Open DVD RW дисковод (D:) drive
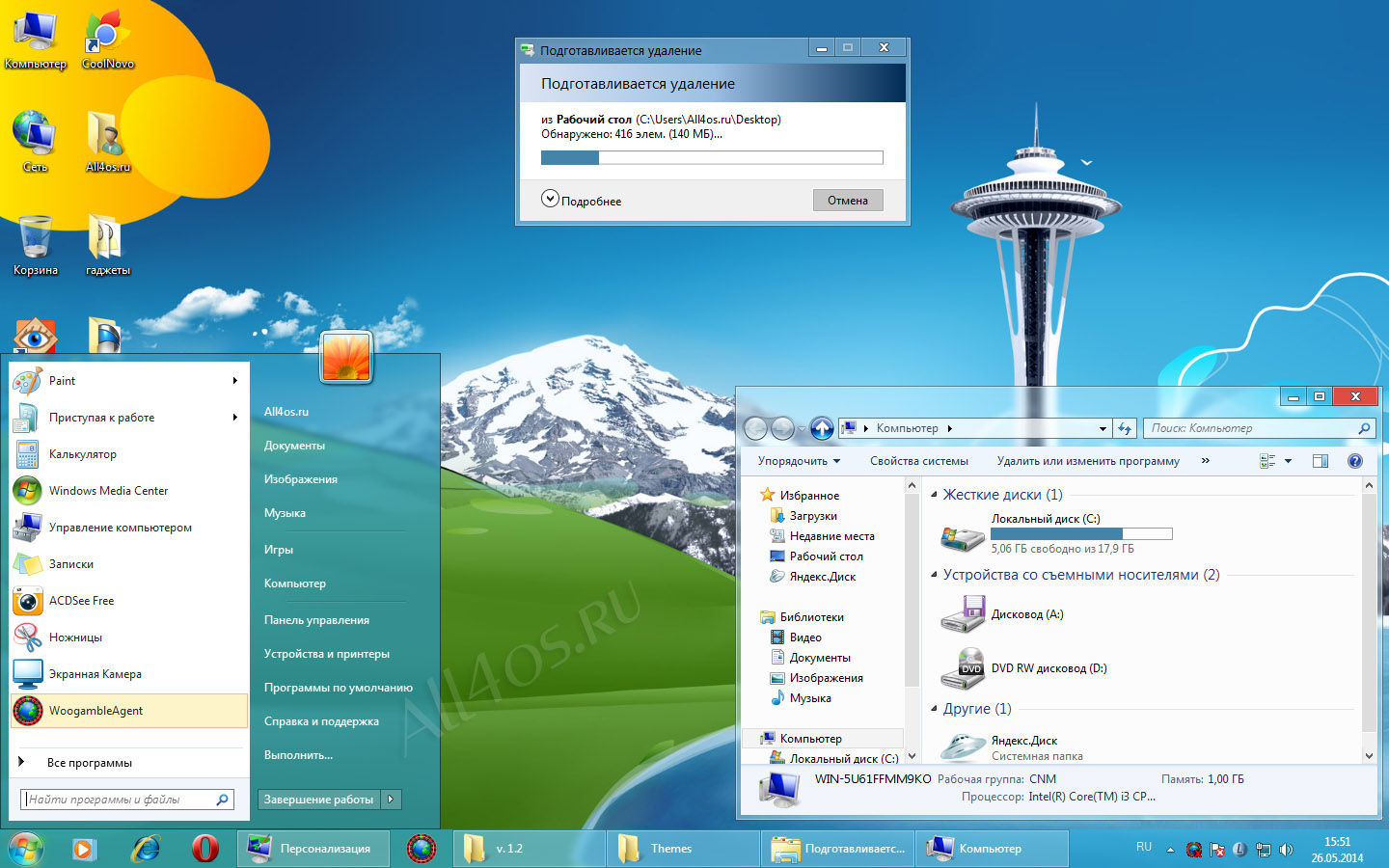 [1024, 668]
